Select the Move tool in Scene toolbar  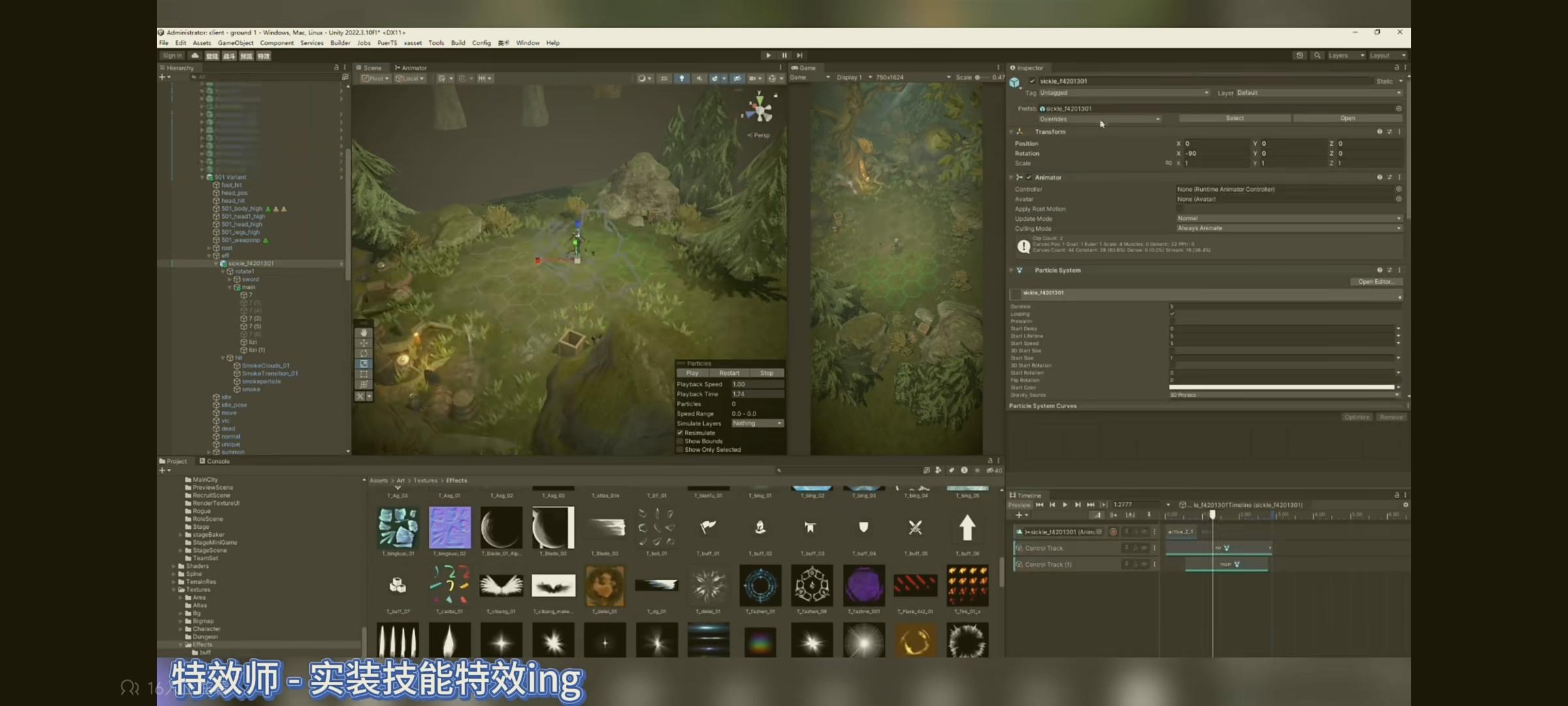coord(363,343)
